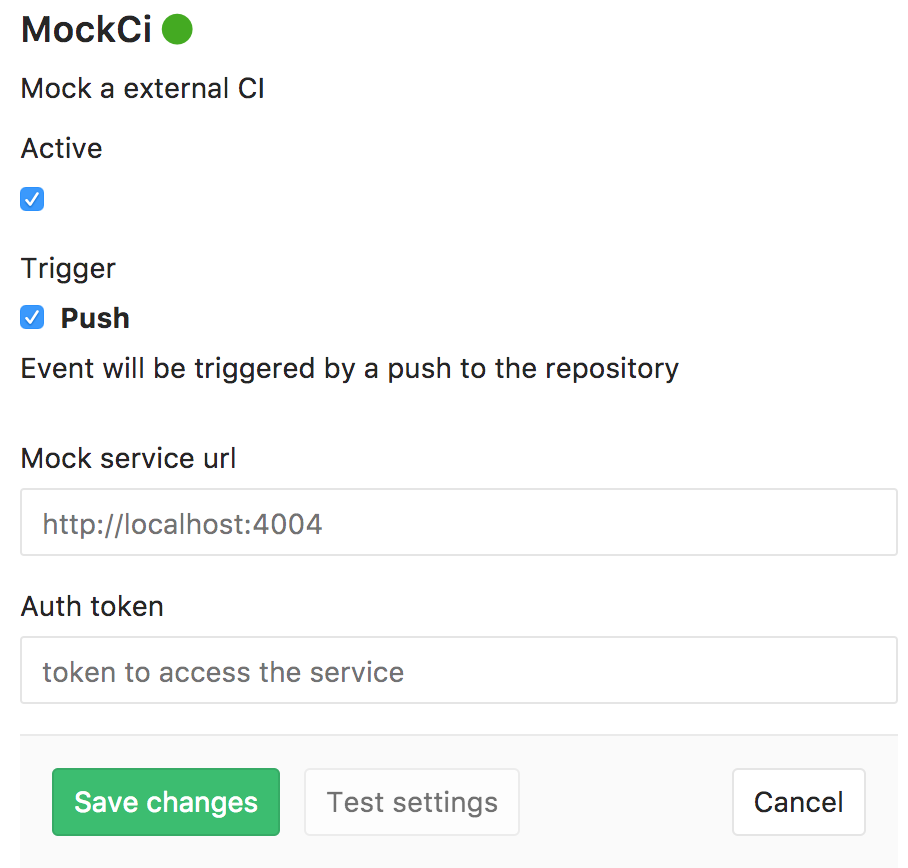
Task: Click the 'token to access the service' placeholder
Action: coord(223,671)
